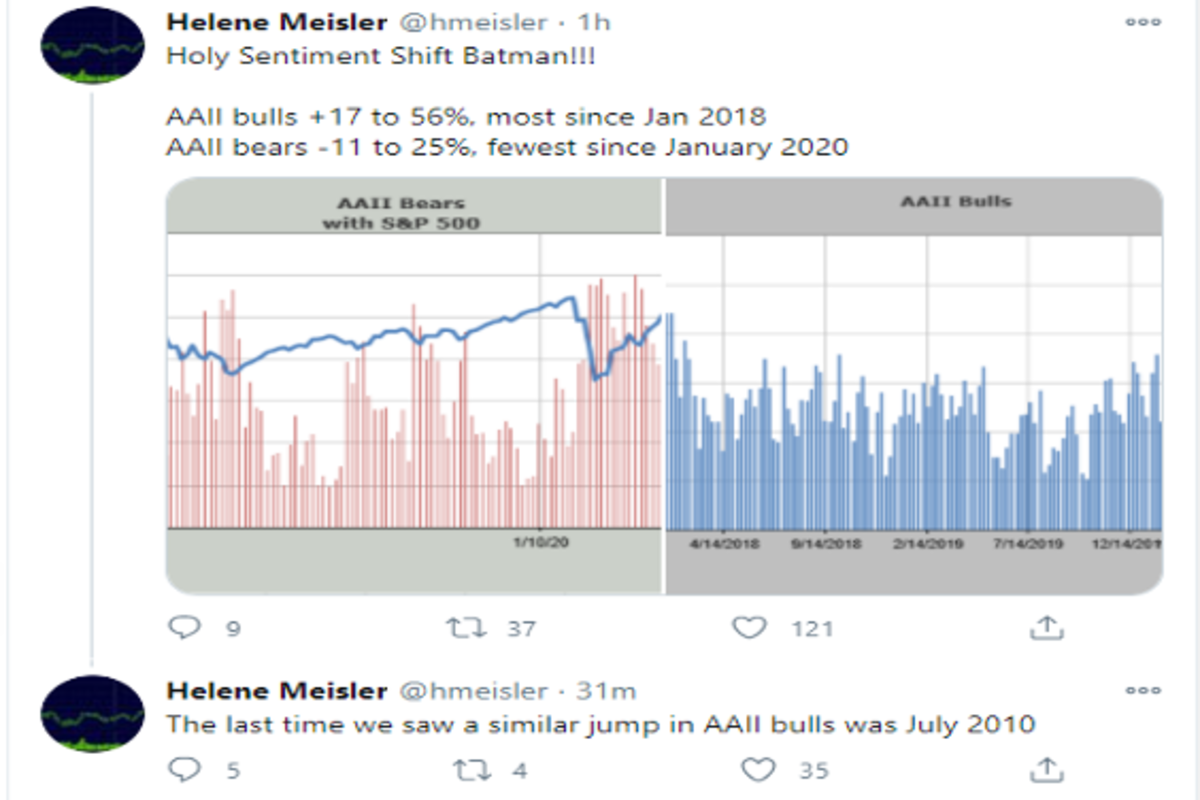Reply to the Holy Sentiment Shift tweet

click(x=185, y=628)
